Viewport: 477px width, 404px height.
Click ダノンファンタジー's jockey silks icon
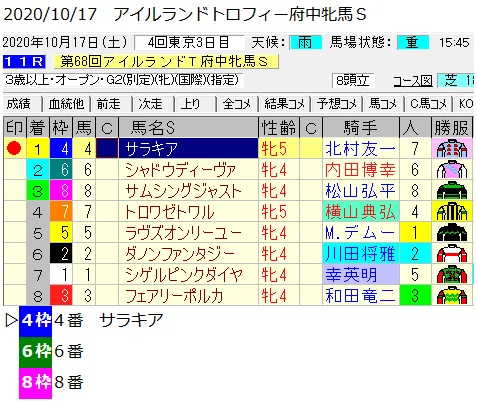point(452,253)
